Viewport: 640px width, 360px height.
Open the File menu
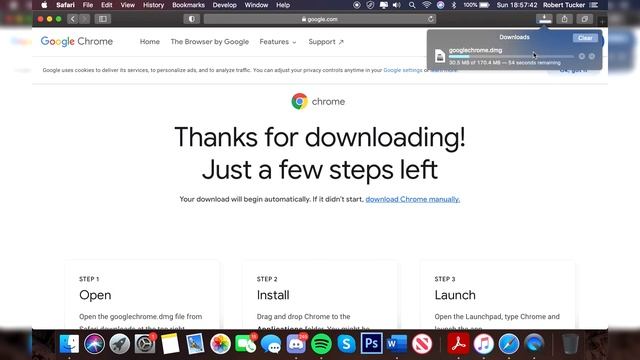pos(88,5)
